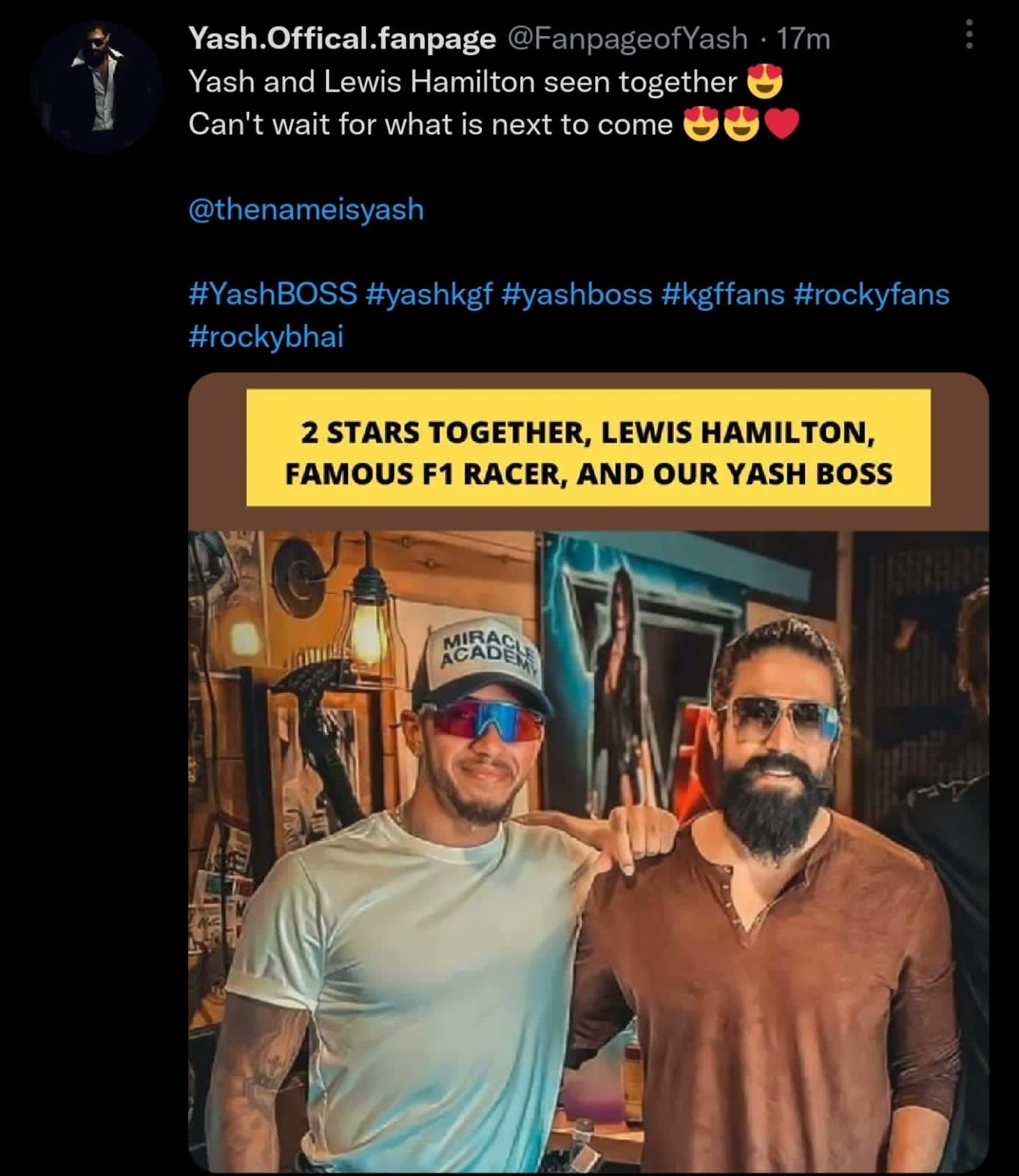Click the 17m tweet timestamp
The width and height of the screenshot is (1019, 1176).
(803, 38)
